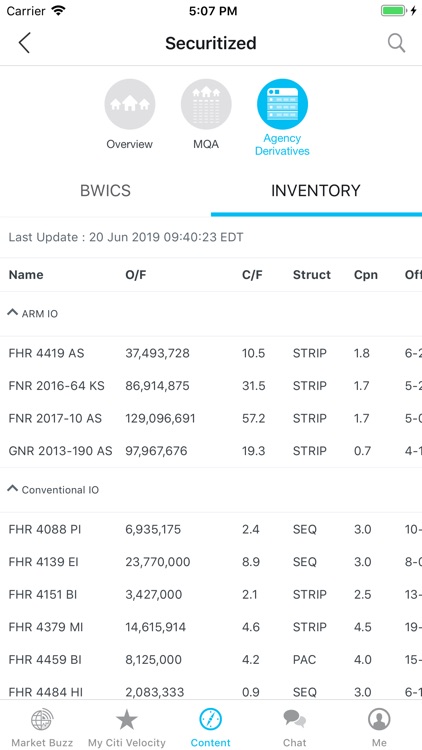Select row FHR 4419 AS
This screenshot has width=422, height=750.
211,353
